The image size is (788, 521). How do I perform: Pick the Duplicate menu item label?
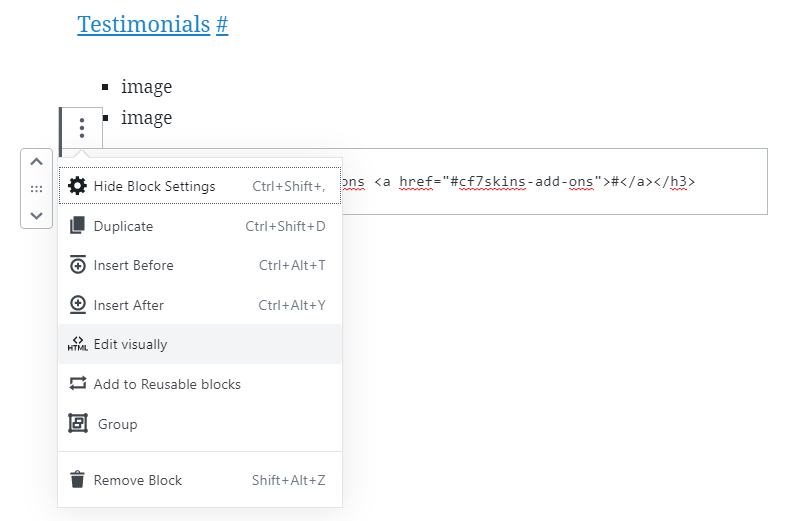123,226
